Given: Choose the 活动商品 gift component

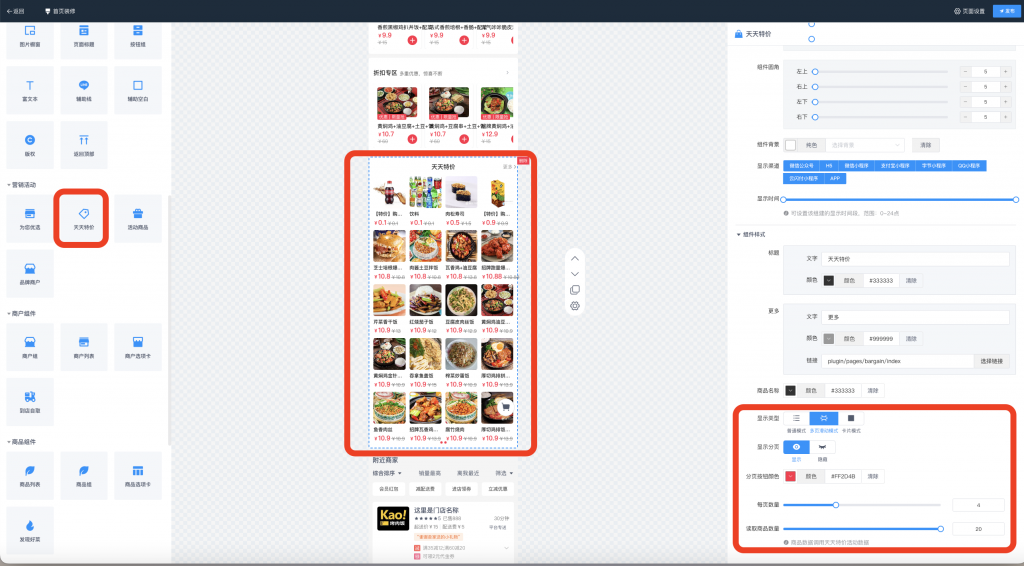Looking at the screenshot, I should coord(138,219).
